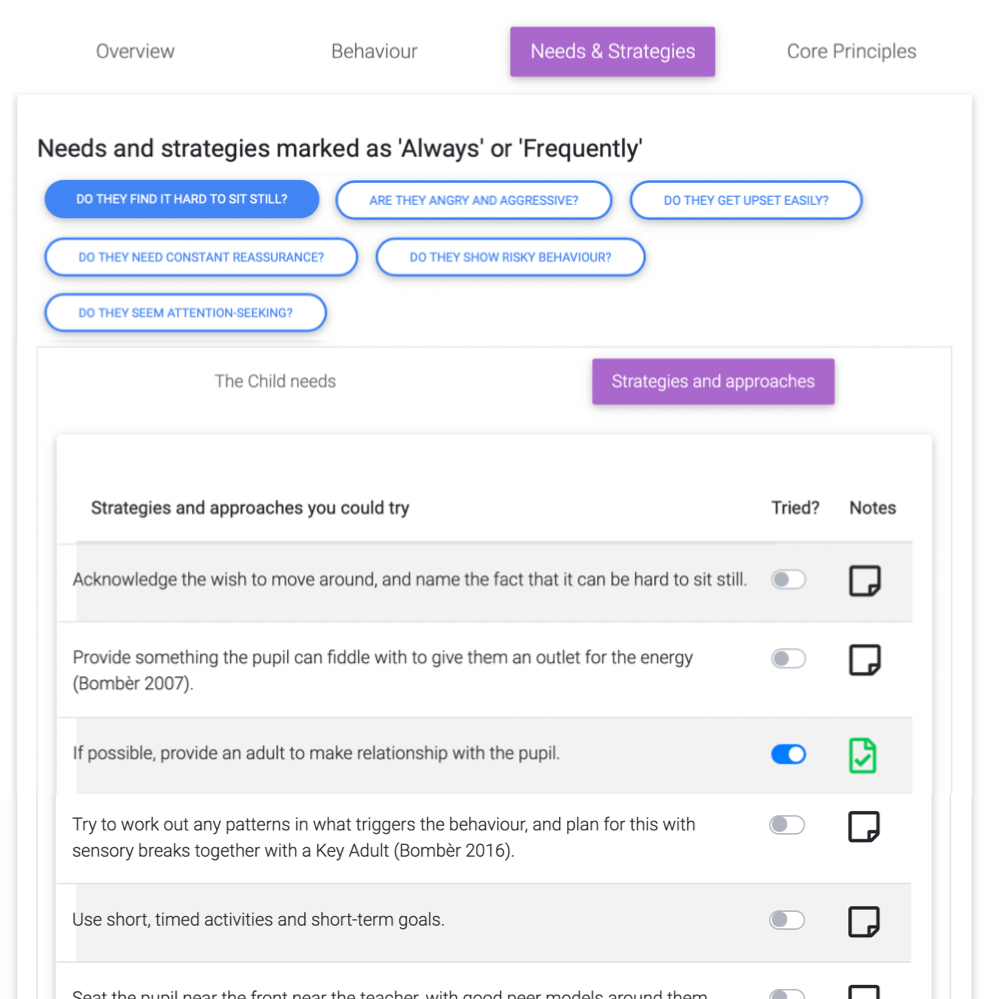Switch to the Overview tab
The height and width of the screenshot is (999, 987).
coord(135,51)
